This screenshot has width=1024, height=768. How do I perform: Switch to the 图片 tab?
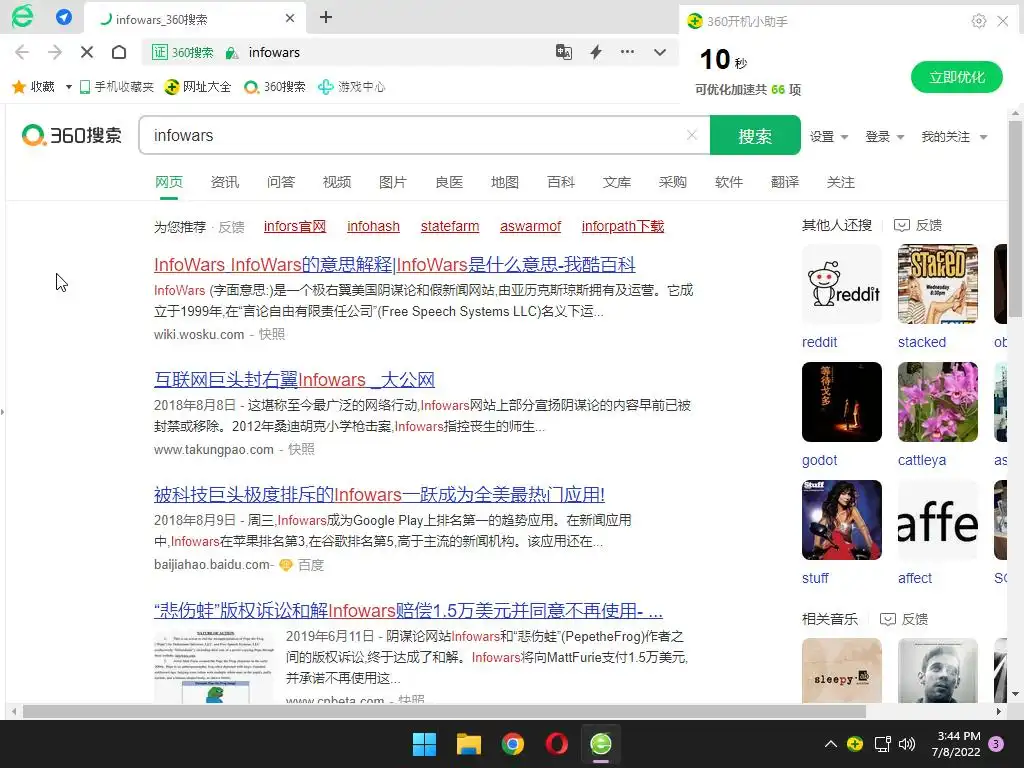(x=392, y=182)
